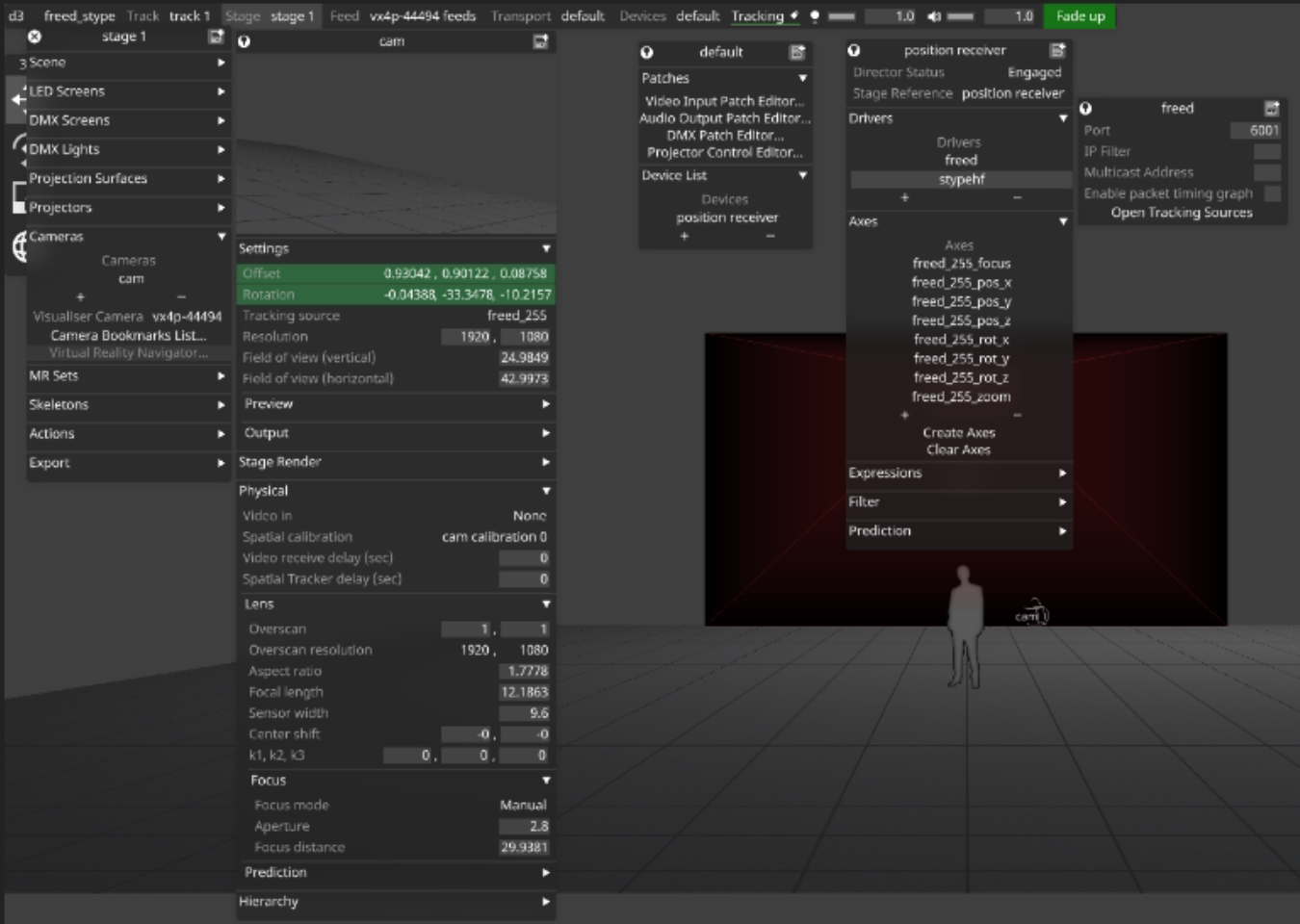This screenshot has height=924, width=1300.
Task: Click the Focal length field 12.1863
Action: pos(525,692)
